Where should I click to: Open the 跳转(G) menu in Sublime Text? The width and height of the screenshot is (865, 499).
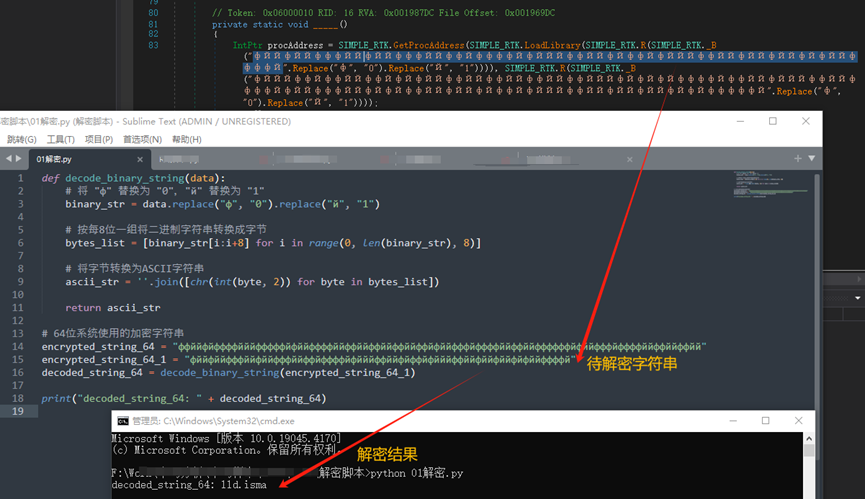pos(22,139)
